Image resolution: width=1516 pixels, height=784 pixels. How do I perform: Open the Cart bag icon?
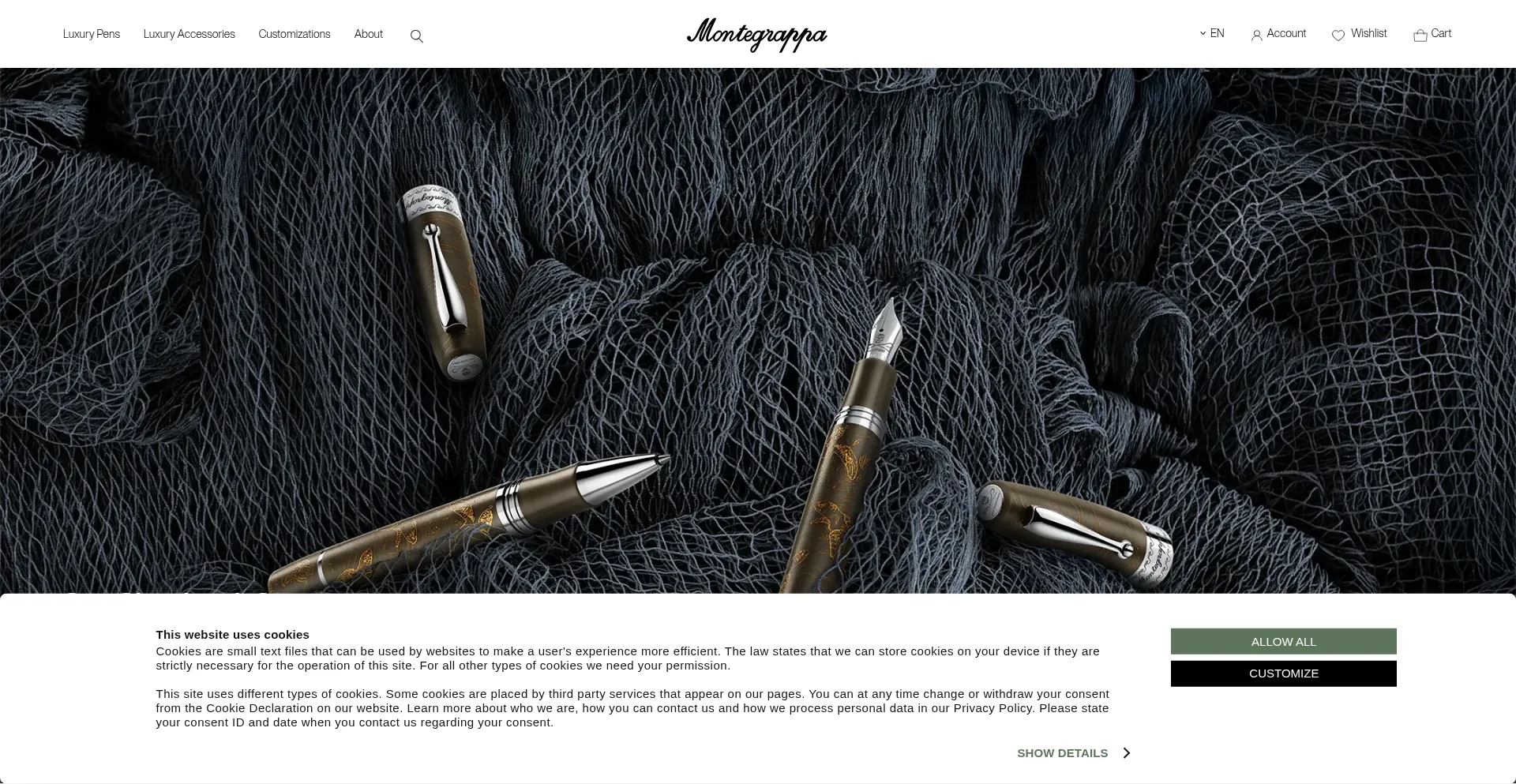pyautogui.click(x=1420, y=35)
